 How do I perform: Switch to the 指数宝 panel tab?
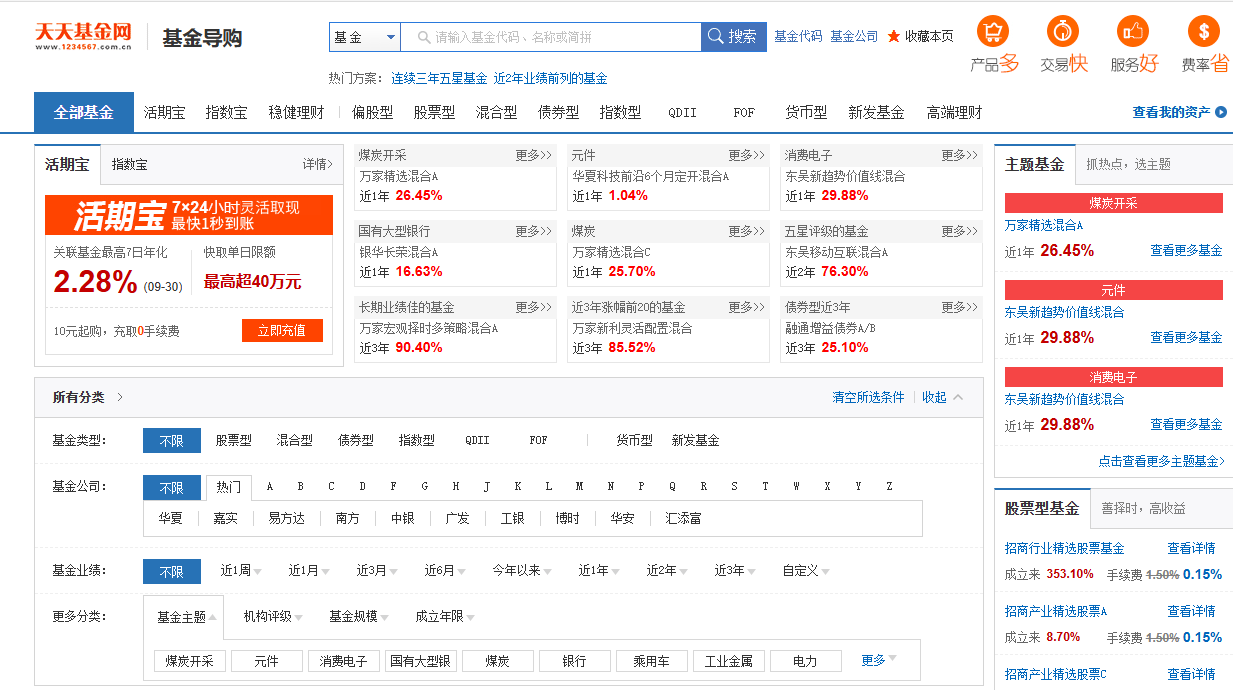pyautogui.click(x=129, y=164)
